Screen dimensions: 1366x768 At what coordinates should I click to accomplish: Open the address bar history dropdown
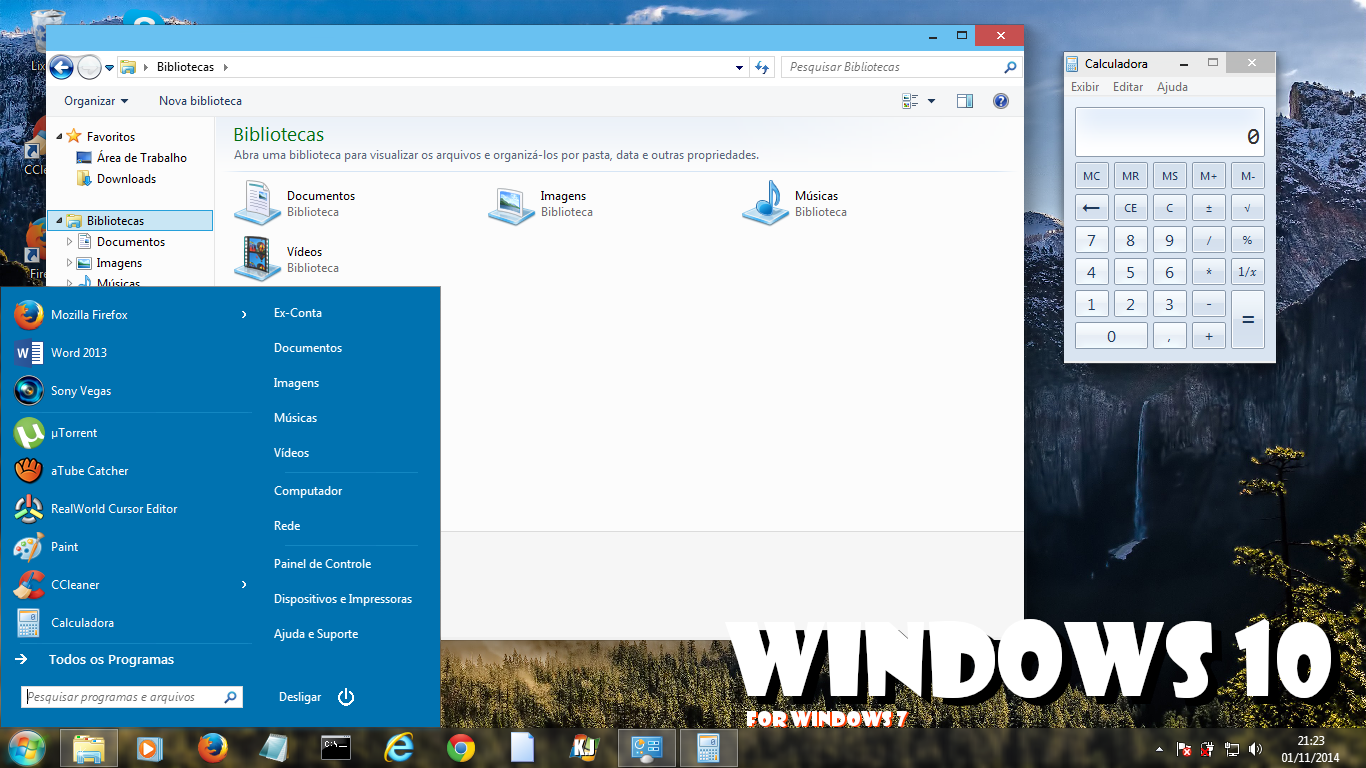coord(740,67)
